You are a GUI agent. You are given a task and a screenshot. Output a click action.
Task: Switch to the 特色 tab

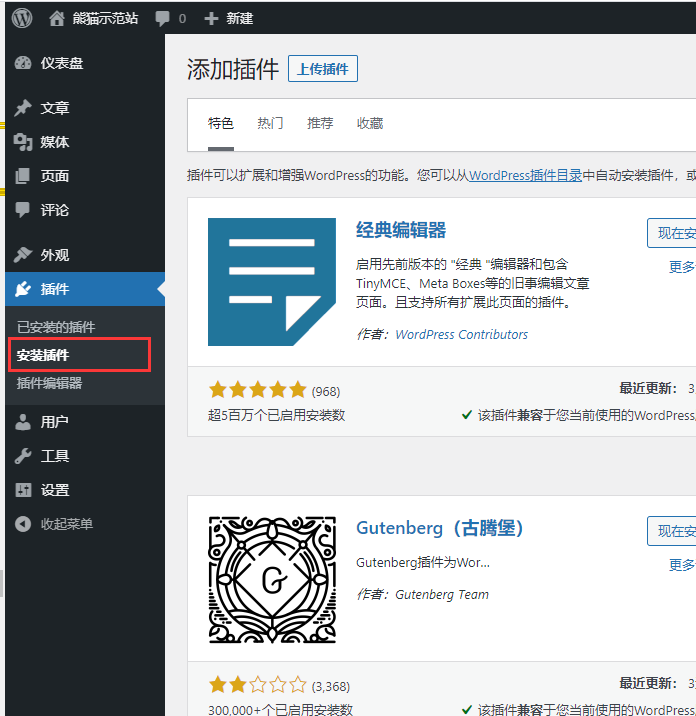coord(221,123)
